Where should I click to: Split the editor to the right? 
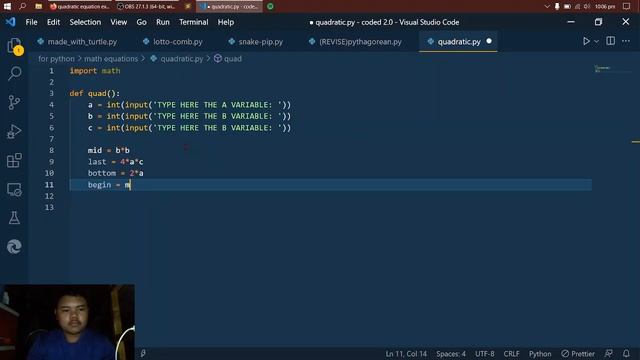pyautogui.click(x=610, y=41)
